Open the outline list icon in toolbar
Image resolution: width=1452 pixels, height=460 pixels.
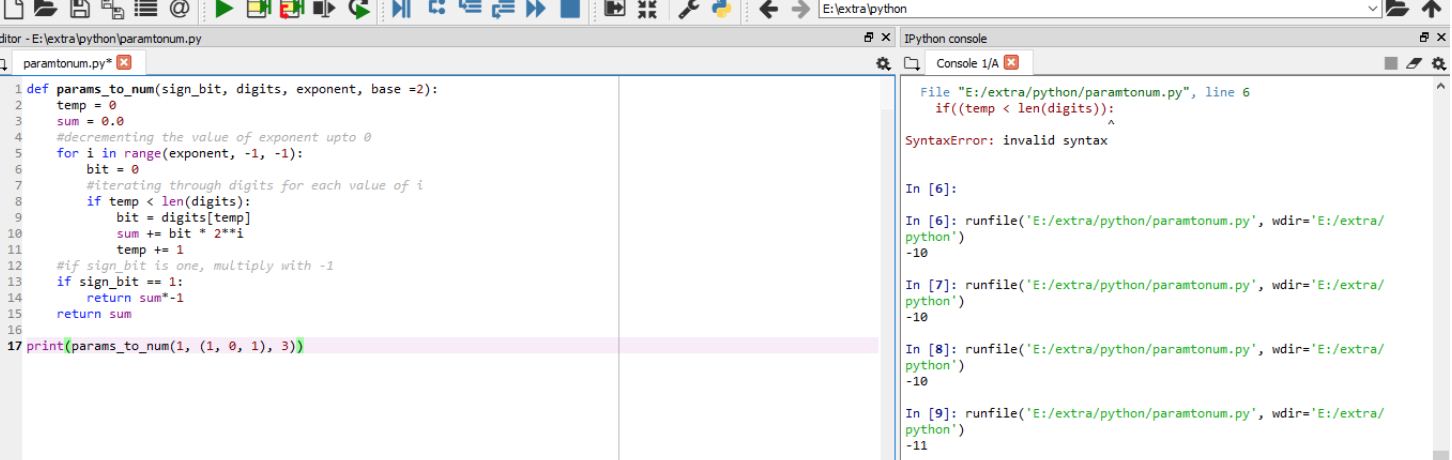tap(146, 9)
